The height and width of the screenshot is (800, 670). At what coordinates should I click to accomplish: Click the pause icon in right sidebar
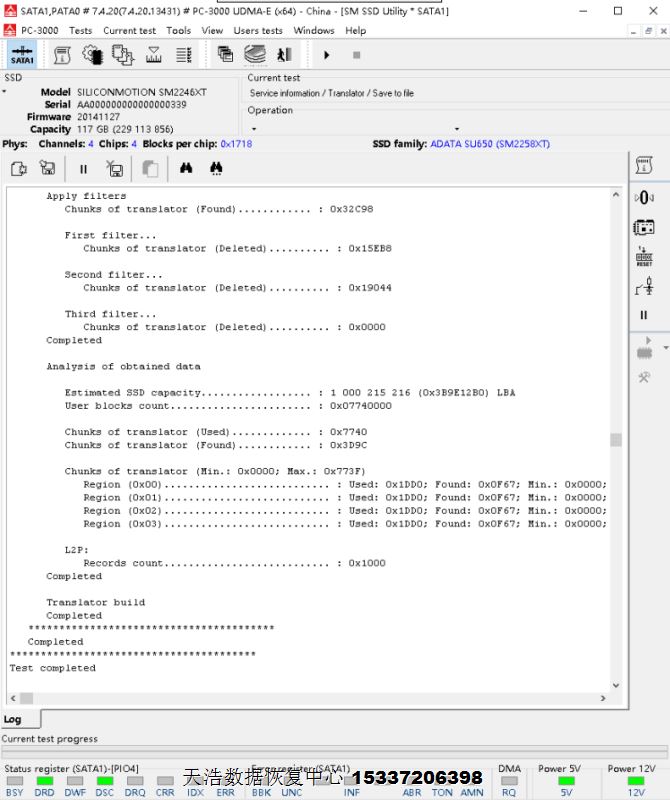(x=644, y=315)
